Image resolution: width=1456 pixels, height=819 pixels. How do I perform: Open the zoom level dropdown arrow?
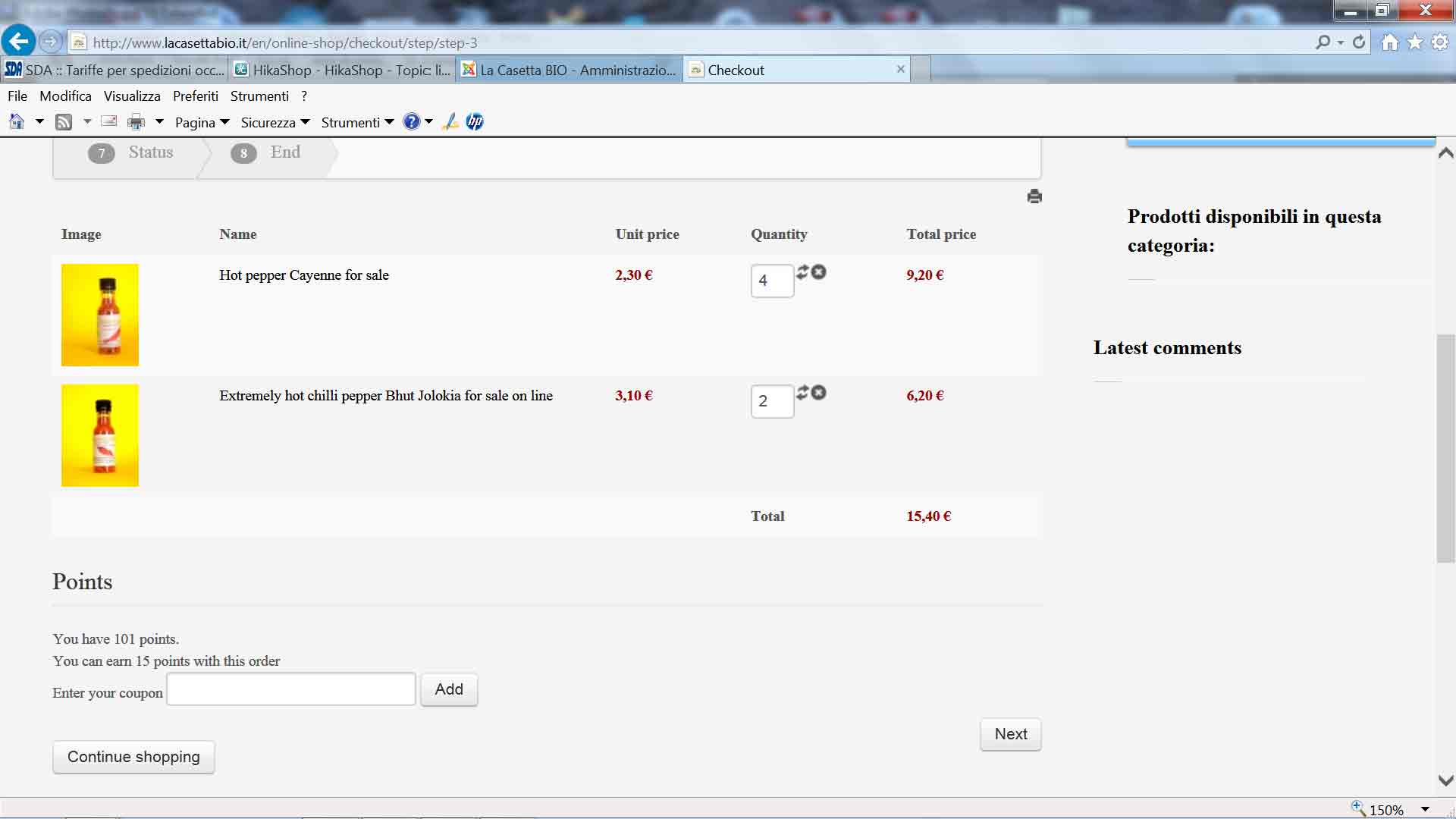click(x=1425, y=809)
